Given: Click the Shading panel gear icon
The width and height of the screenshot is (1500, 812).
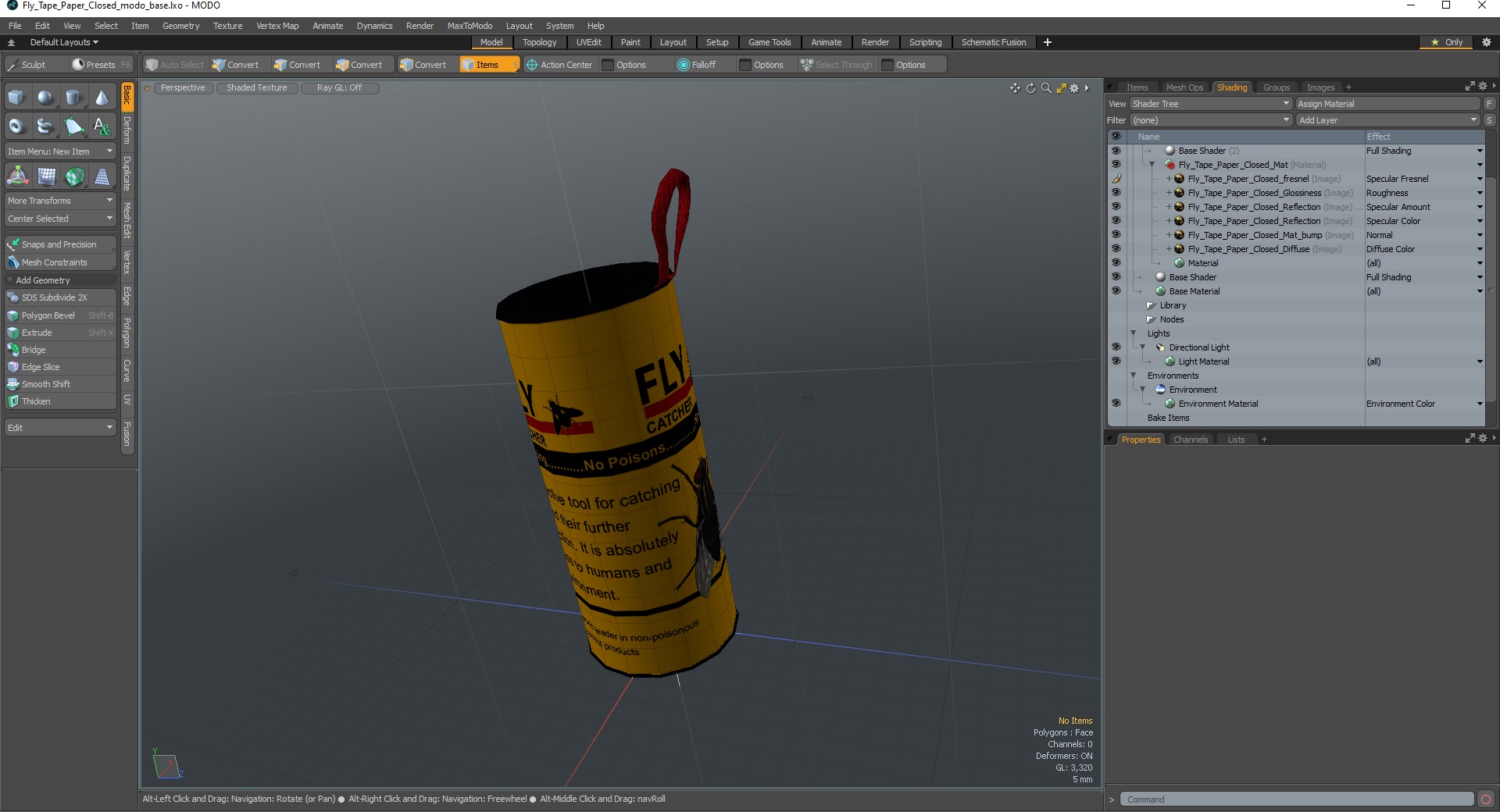Looking at the screenshot, I should (x=1482, y=87).
